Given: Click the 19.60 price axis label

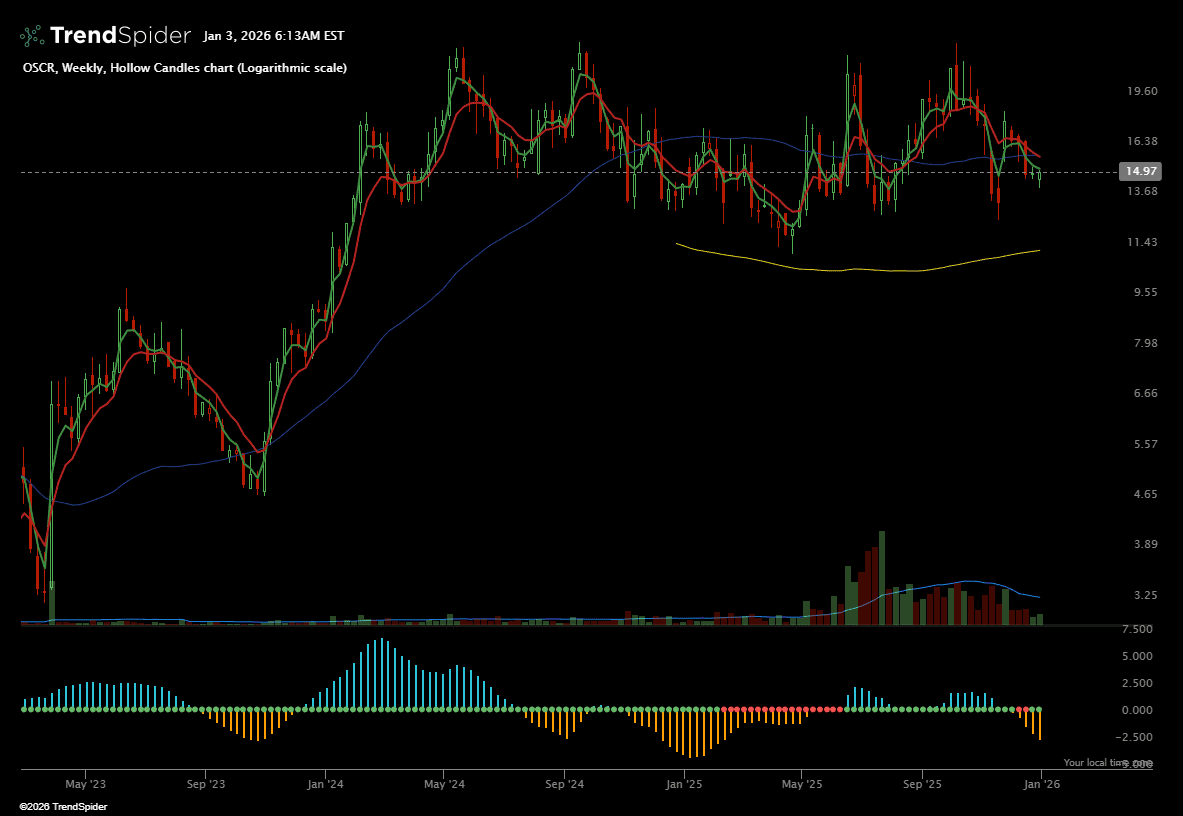Looking at the screenshot, I should (1141, 91).
